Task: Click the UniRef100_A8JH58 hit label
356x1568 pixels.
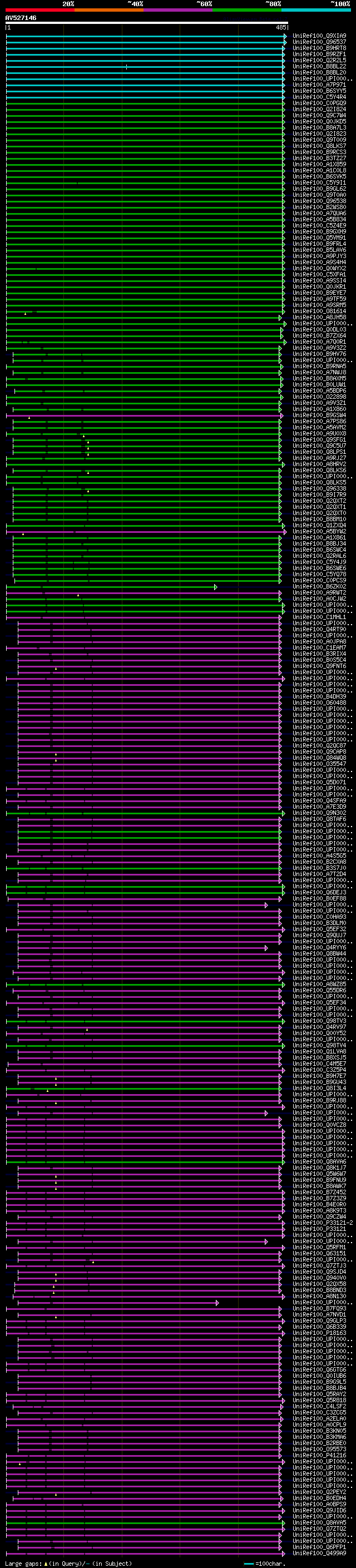Action: coord(319,317)
